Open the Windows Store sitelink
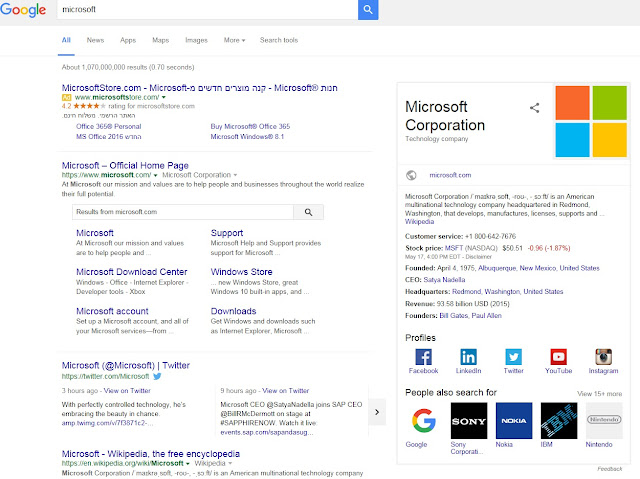This screenshot has height=479, width=640. 241,272
